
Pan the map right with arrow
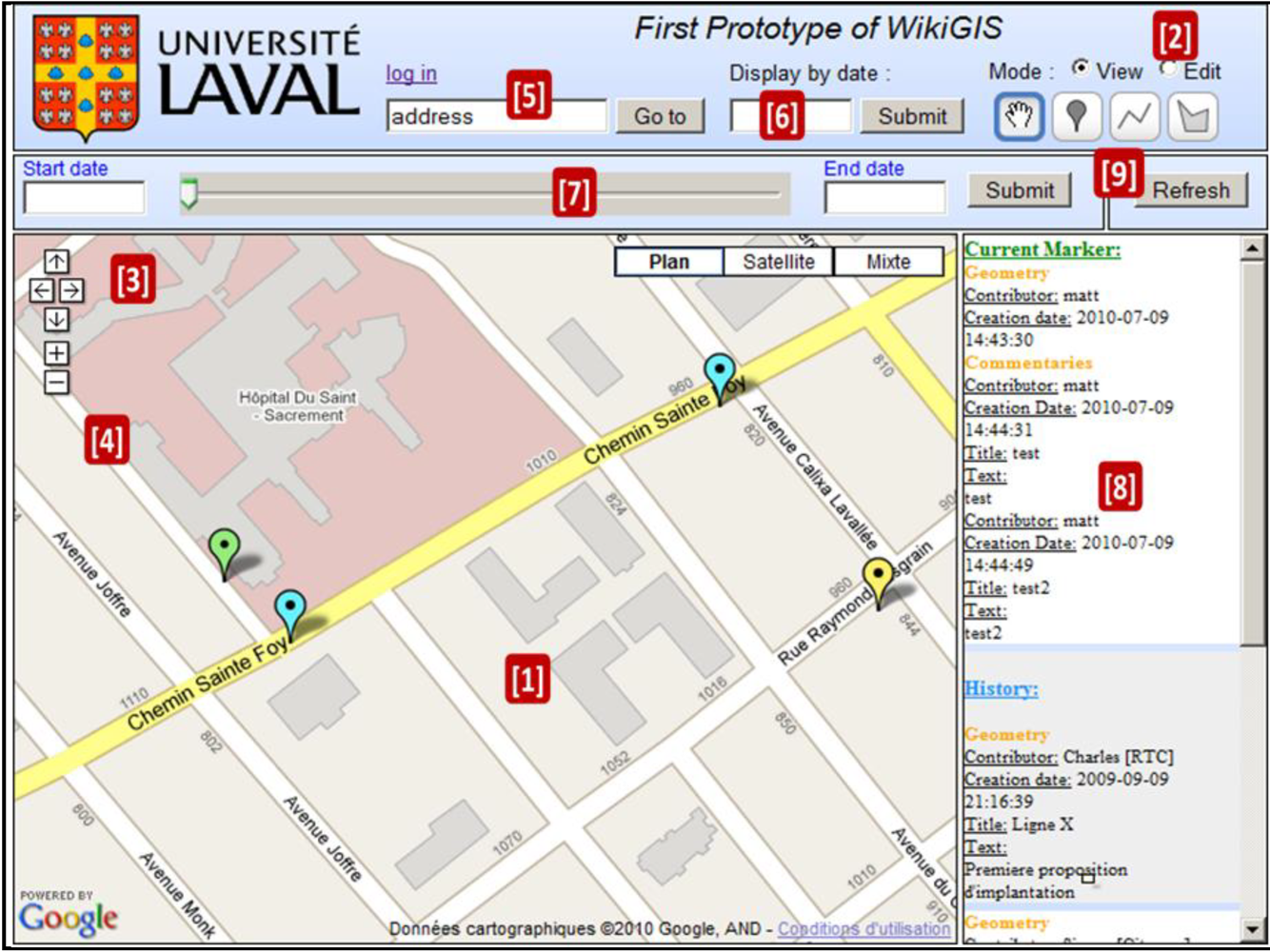pos(71,290)
